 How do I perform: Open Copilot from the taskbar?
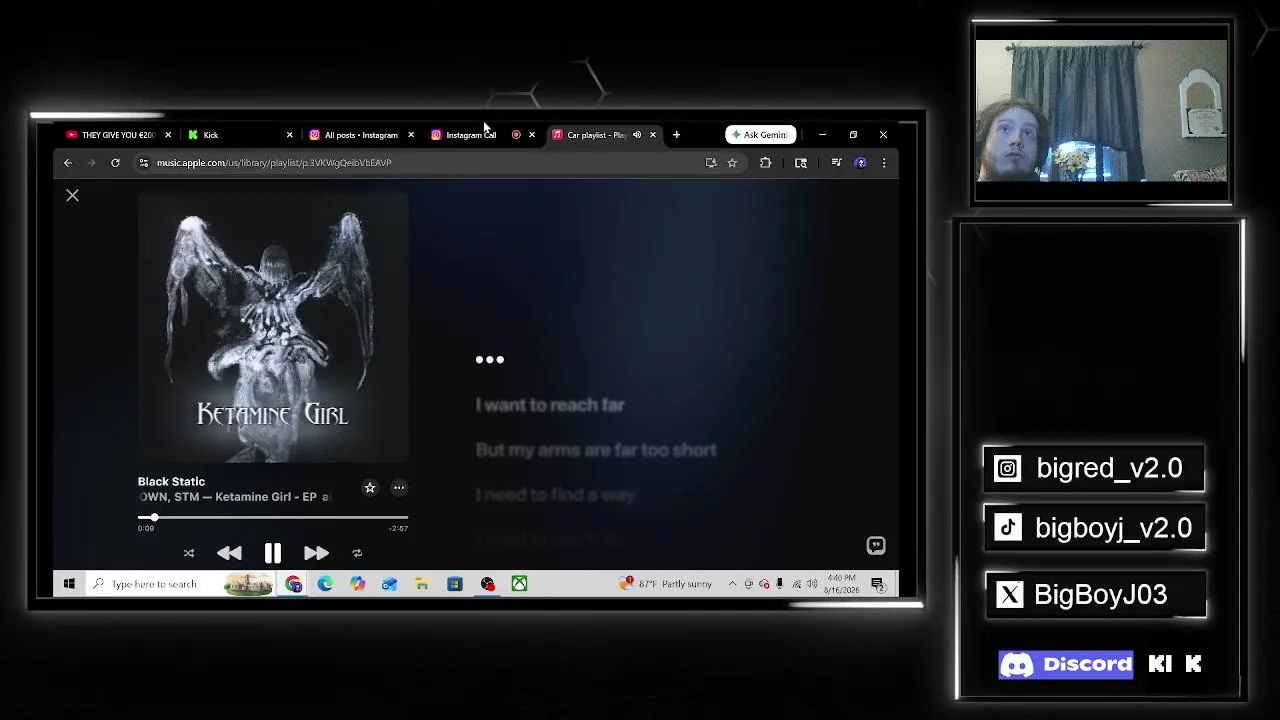pos(357,584)
